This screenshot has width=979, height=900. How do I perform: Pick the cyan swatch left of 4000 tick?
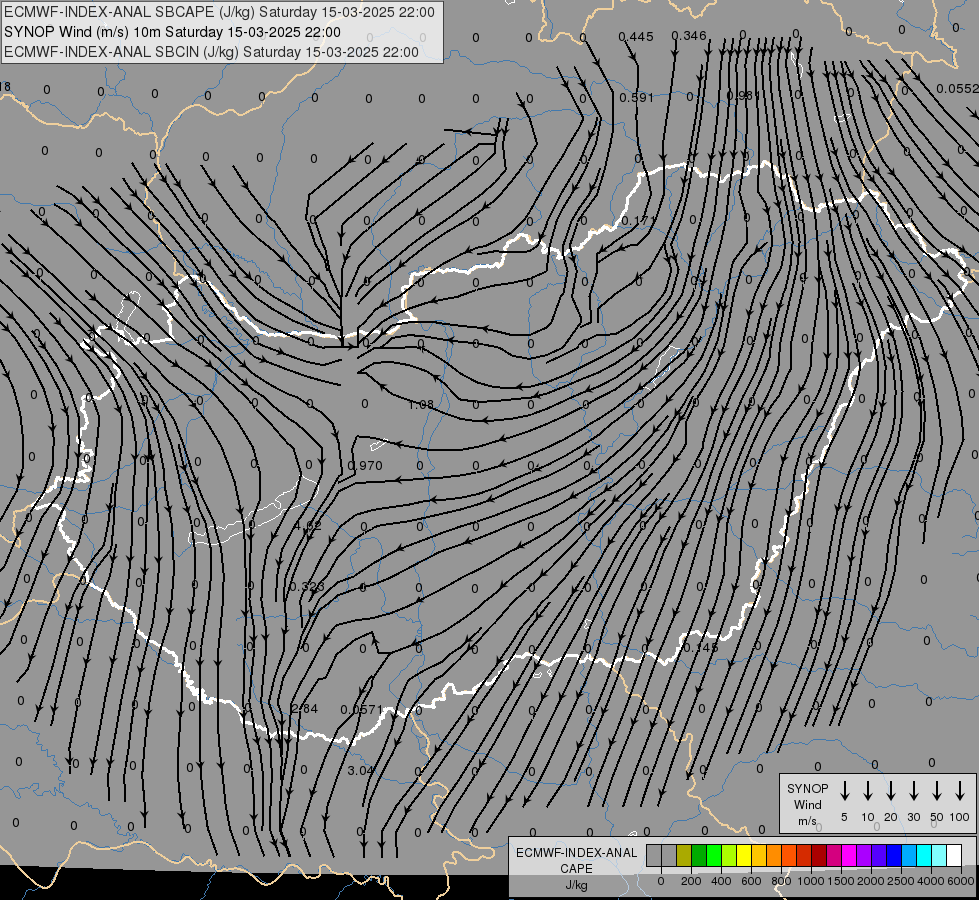click(x=924, y=856)
